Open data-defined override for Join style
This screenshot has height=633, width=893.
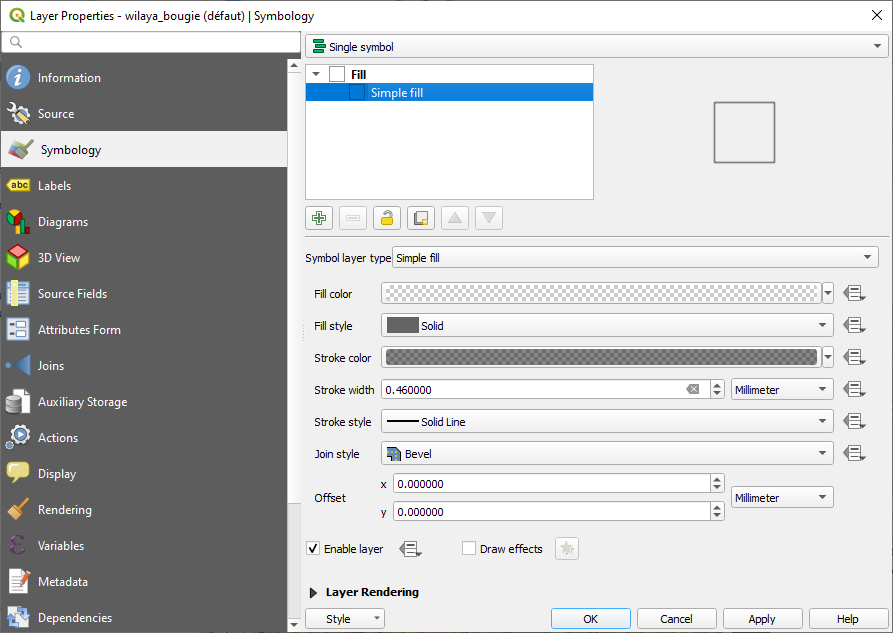click(853, 454)
